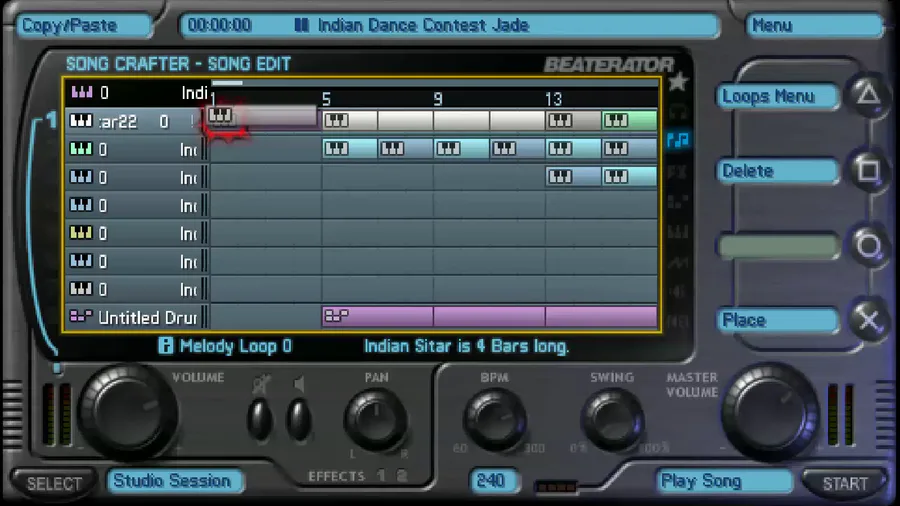Screen dimensions: 900x506
Task: Switch to the drum pattern side tab
Action: [678, 202]
